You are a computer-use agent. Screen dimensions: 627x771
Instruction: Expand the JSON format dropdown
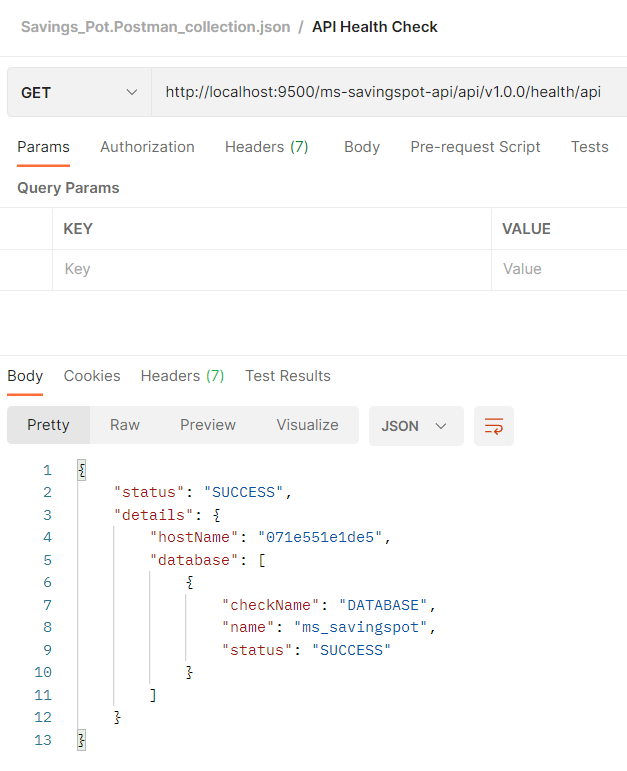coord(416,426)
